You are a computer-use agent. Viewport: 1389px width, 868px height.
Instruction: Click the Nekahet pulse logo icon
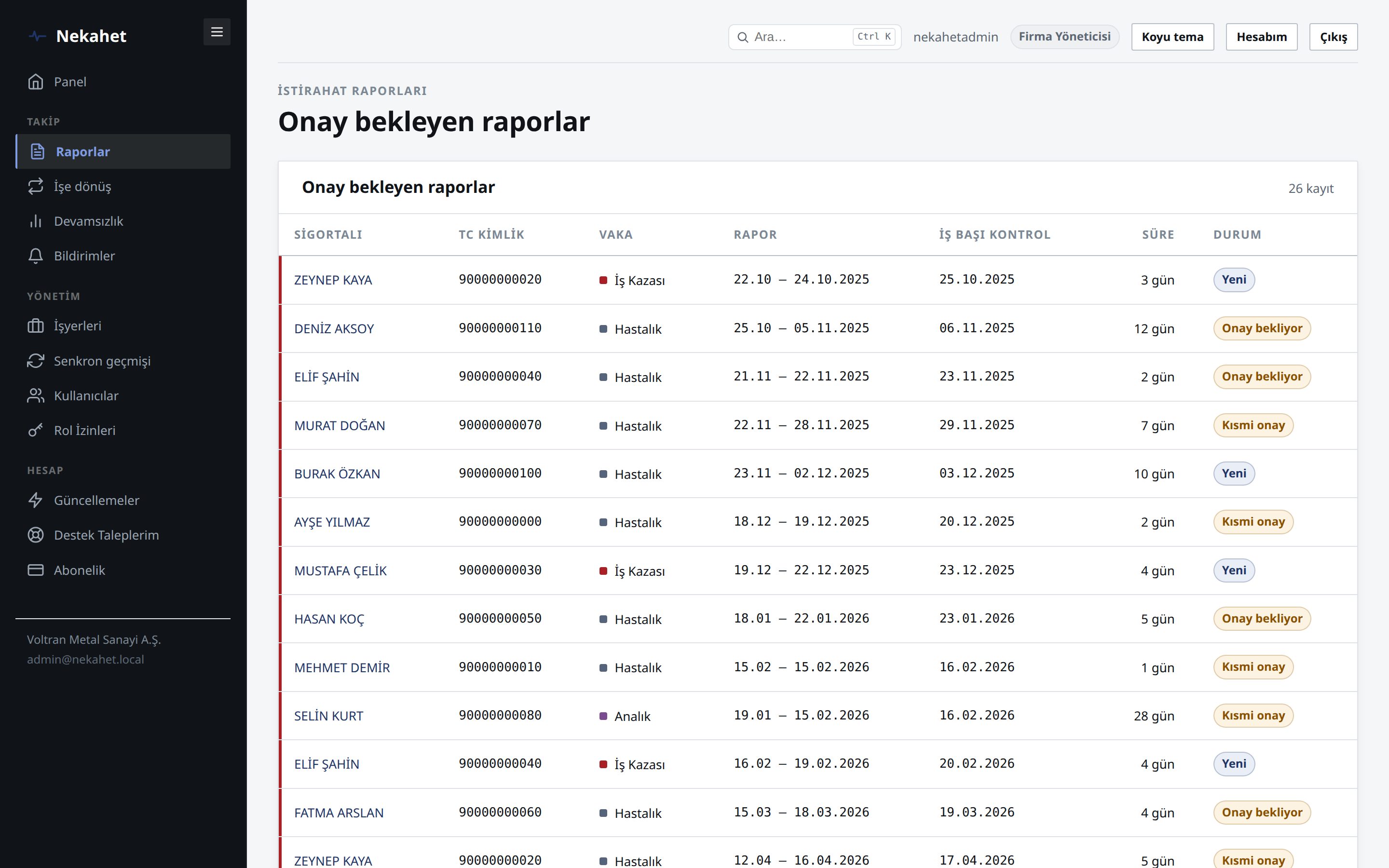coord(37,36)
